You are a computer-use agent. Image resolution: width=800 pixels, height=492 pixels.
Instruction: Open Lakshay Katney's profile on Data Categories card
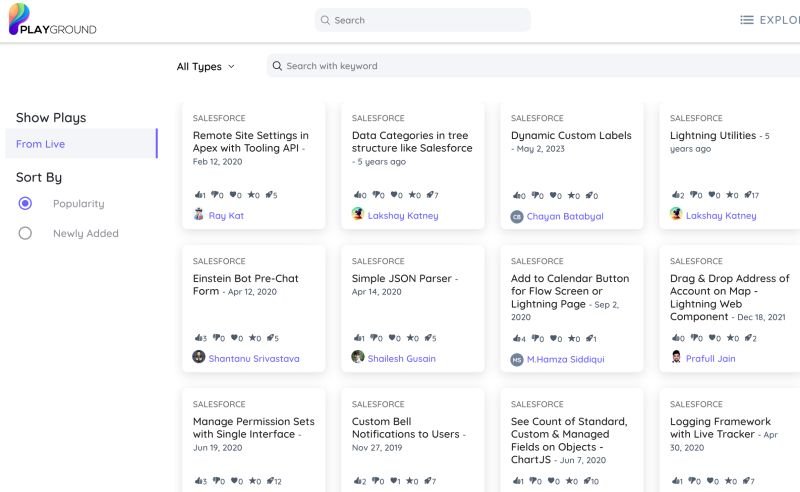pos(403,215)
